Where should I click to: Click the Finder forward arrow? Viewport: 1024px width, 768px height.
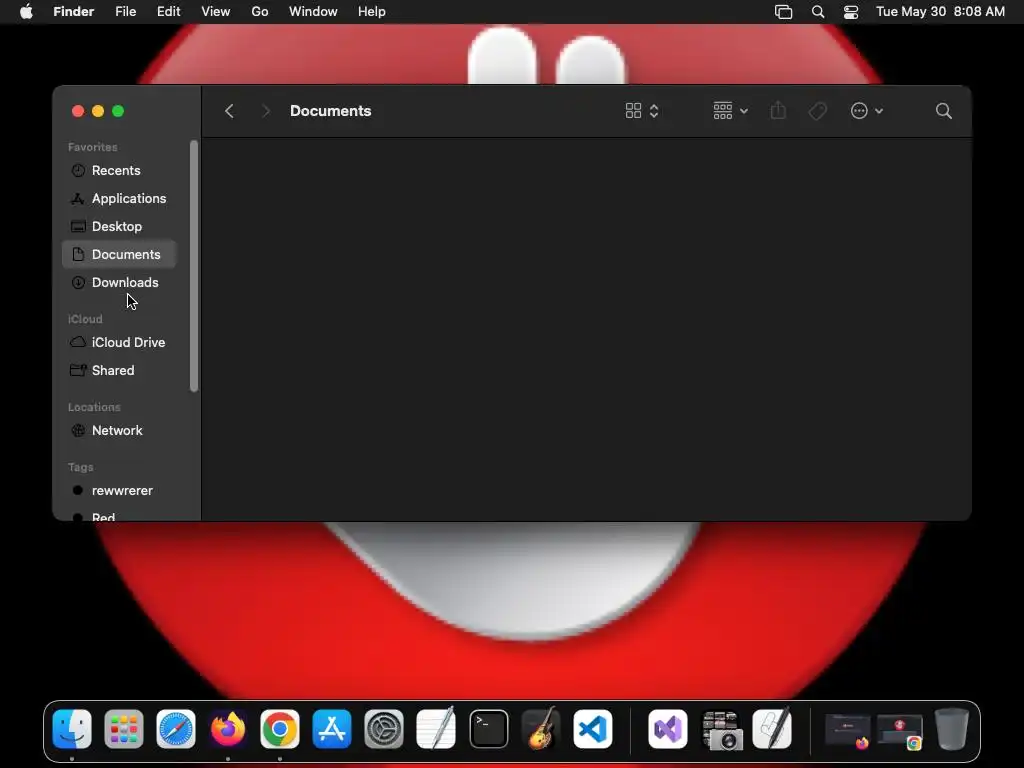click(x=265, y=111)
